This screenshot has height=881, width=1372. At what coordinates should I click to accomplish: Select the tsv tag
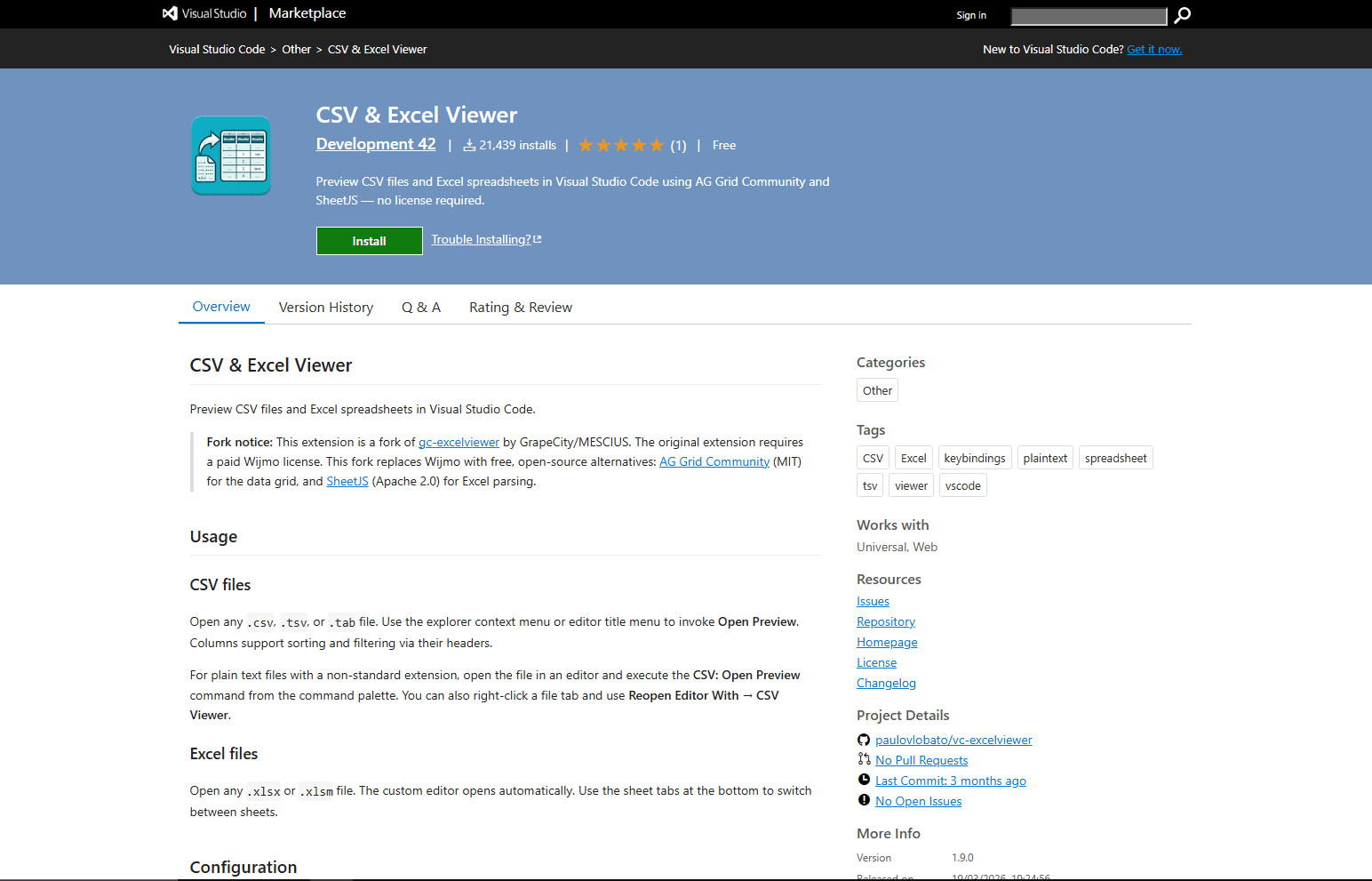870,485
